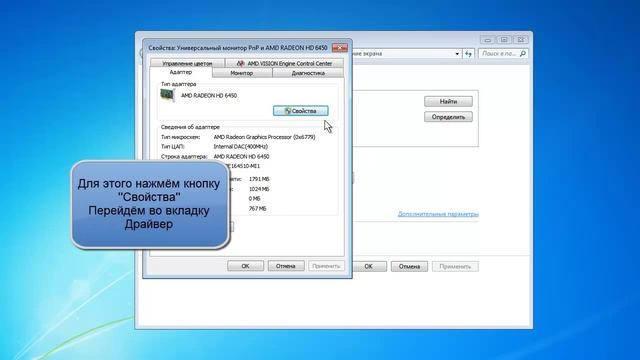This screenshot has height=360, width=640.
Task: Click the Найти button
Action: (x=448, y=101)
